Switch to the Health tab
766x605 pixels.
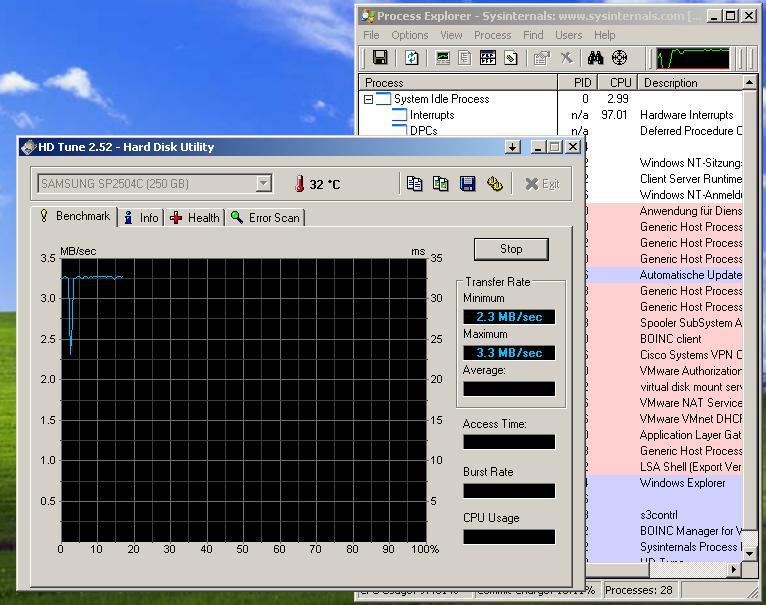tap(194, 217)
